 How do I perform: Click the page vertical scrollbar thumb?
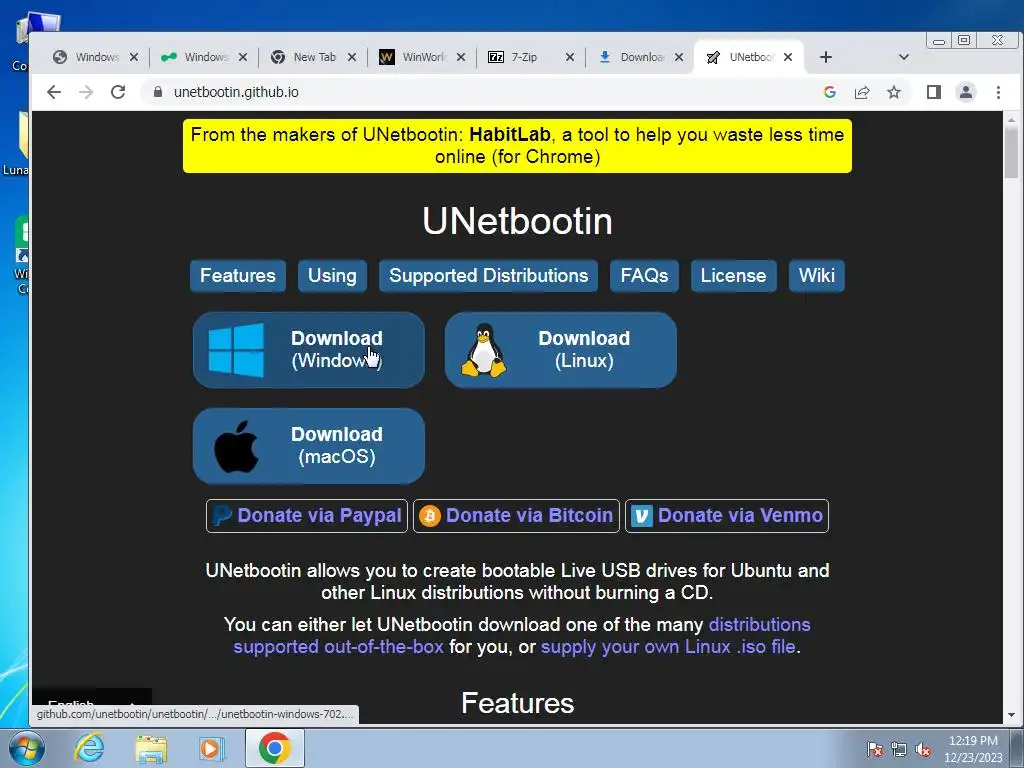pyautogui.click(x=1012, y=152)
